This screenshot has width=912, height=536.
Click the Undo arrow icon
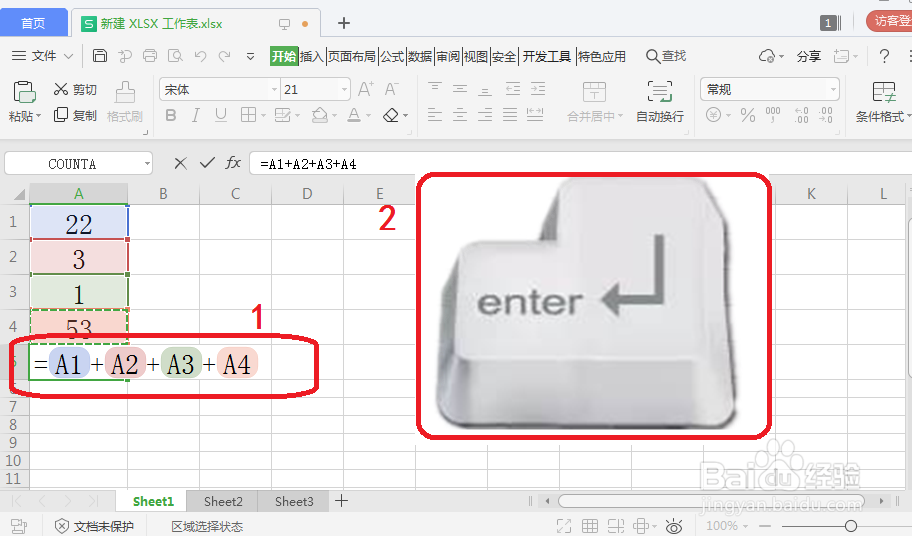[x=201, y=56]
